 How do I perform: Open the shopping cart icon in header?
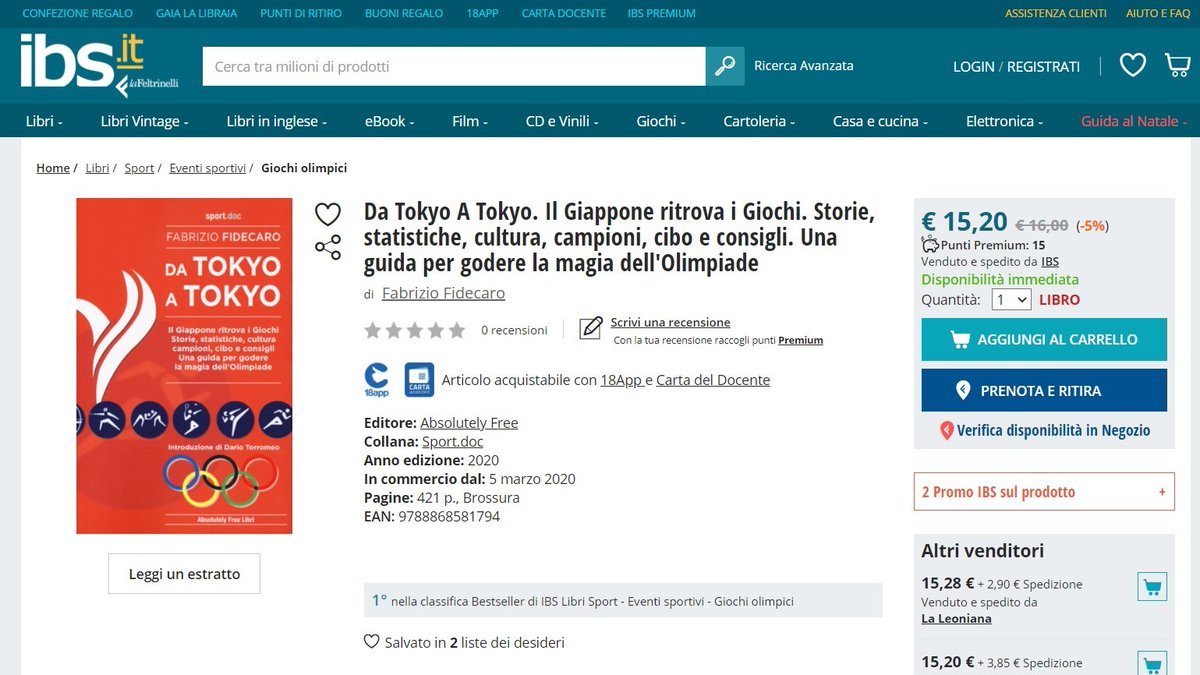(x=1177, y=66)
